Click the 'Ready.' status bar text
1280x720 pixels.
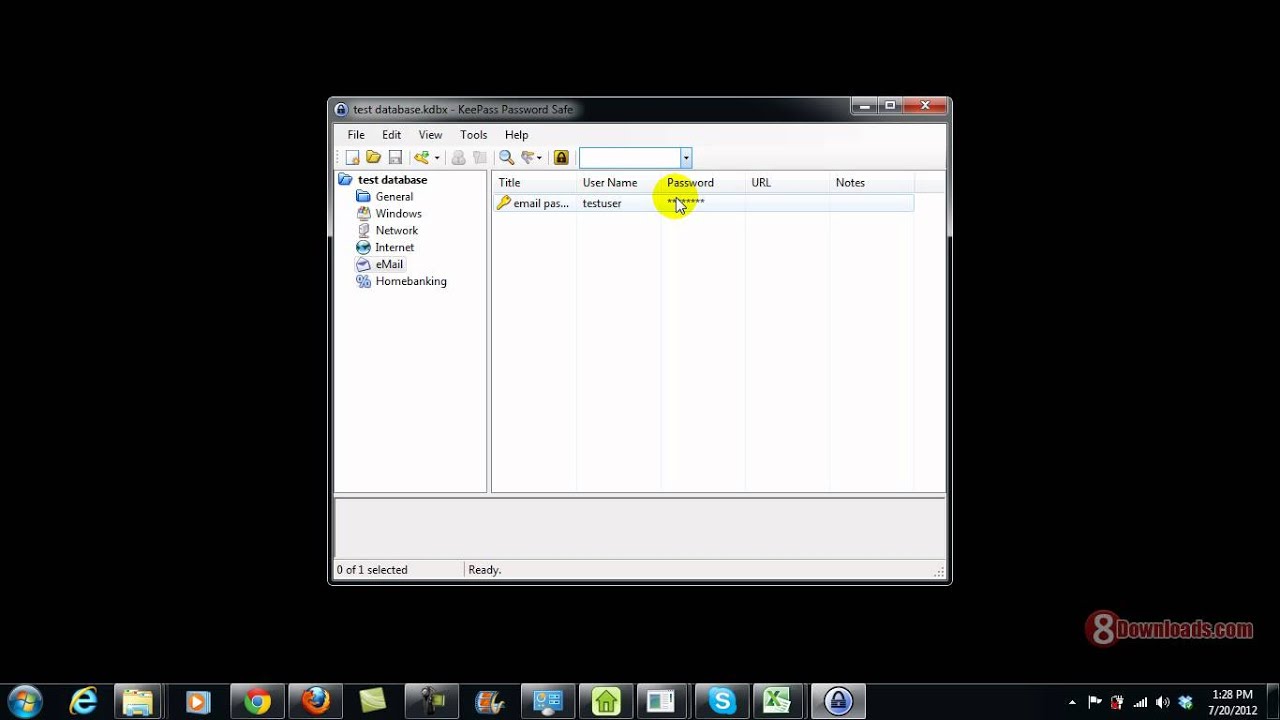[485, 570]
